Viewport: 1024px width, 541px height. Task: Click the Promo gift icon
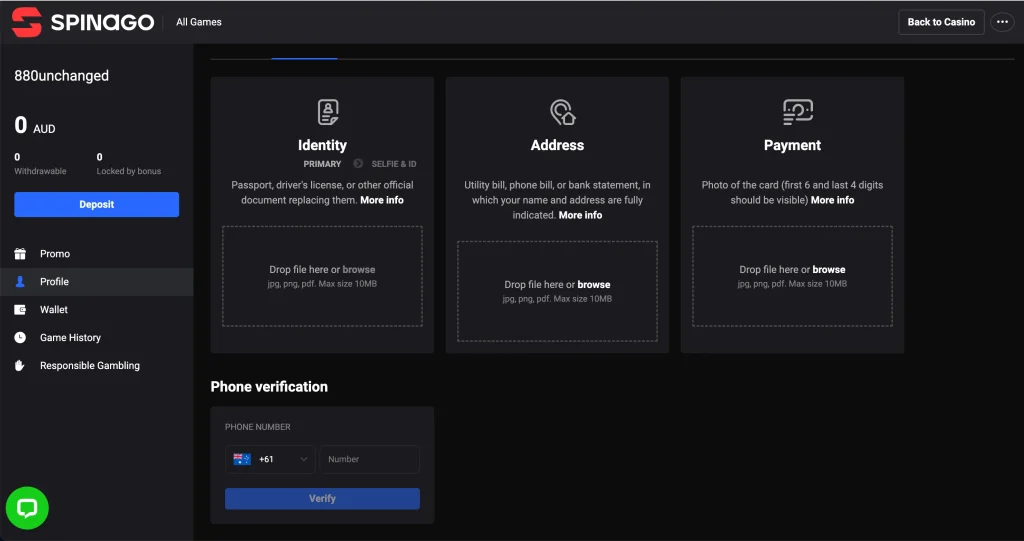20,254
